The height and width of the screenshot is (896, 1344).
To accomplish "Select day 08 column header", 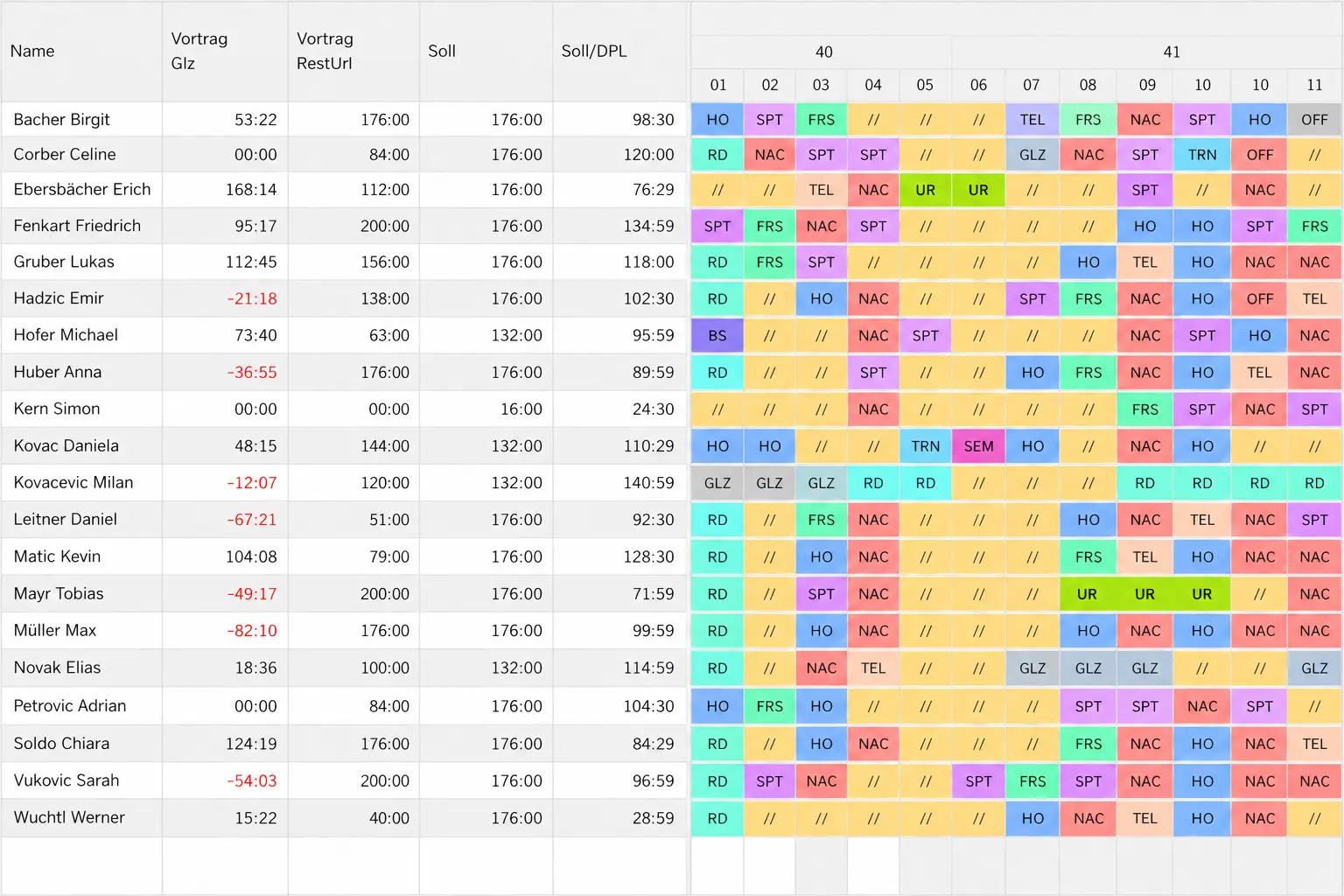I will tap(1088, 85).
